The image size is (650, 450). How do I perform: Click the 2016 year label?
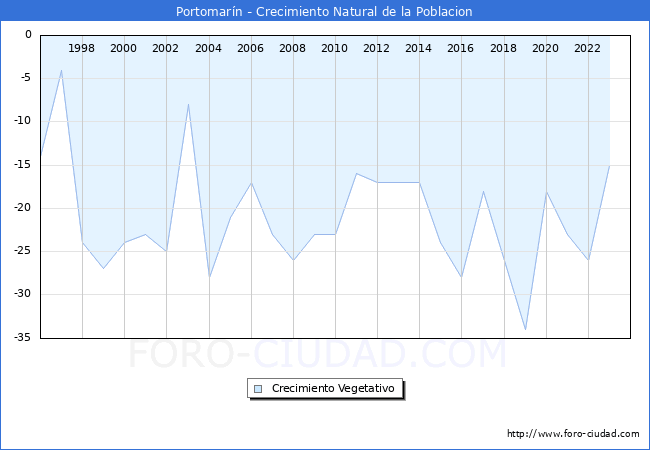[x=461, y=48]
